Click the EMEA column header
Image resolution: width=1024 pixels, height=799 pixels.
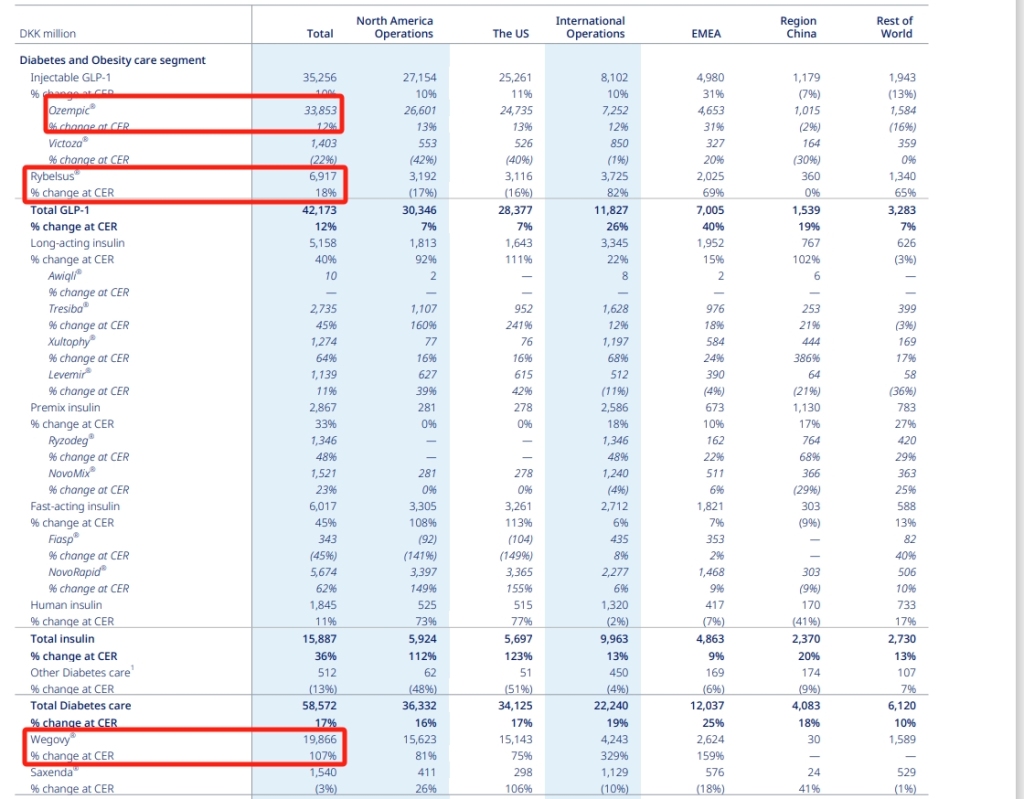[705, 33]
